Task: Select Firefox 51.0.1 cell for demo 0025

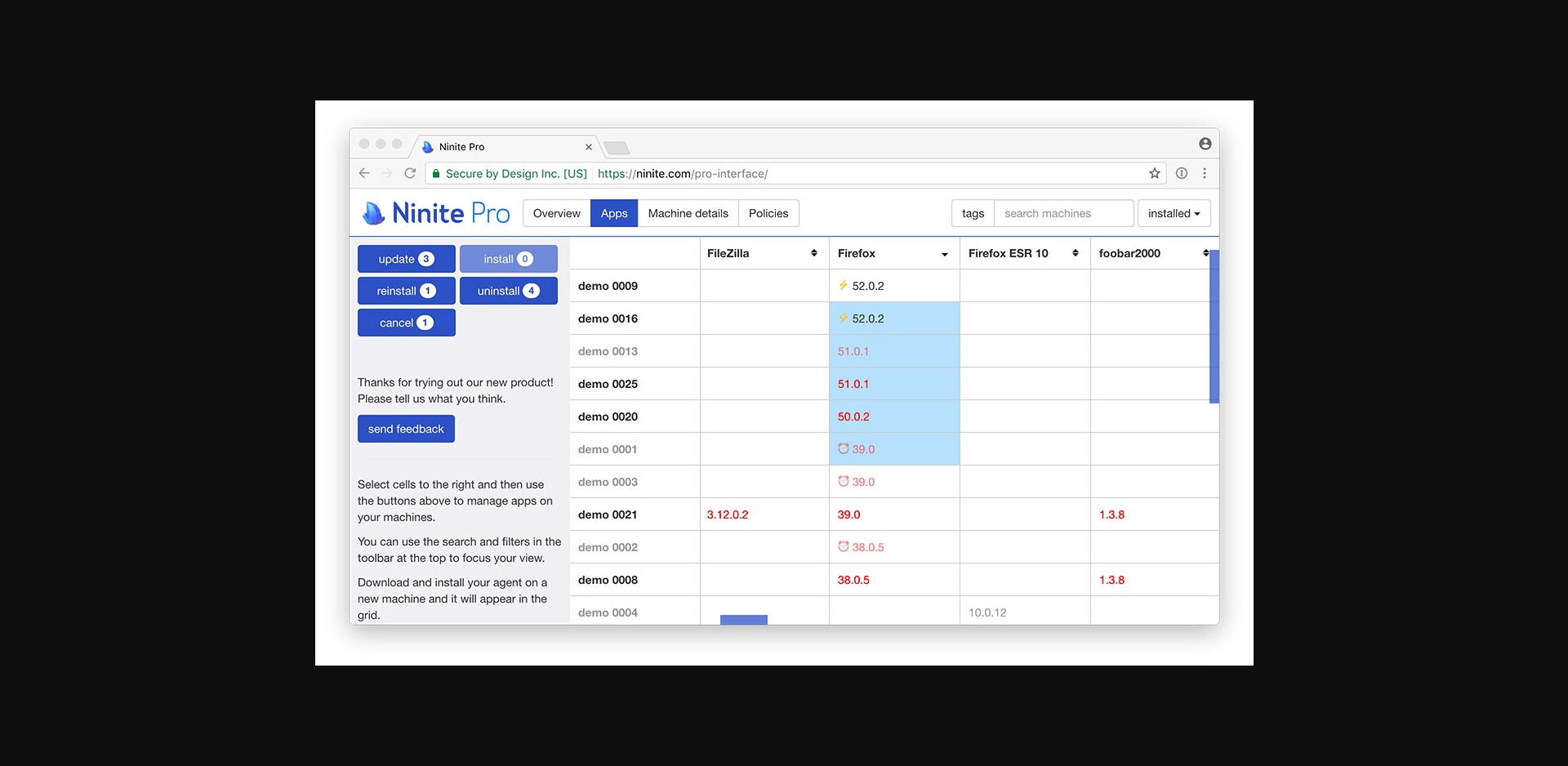Action: (894, 384)
